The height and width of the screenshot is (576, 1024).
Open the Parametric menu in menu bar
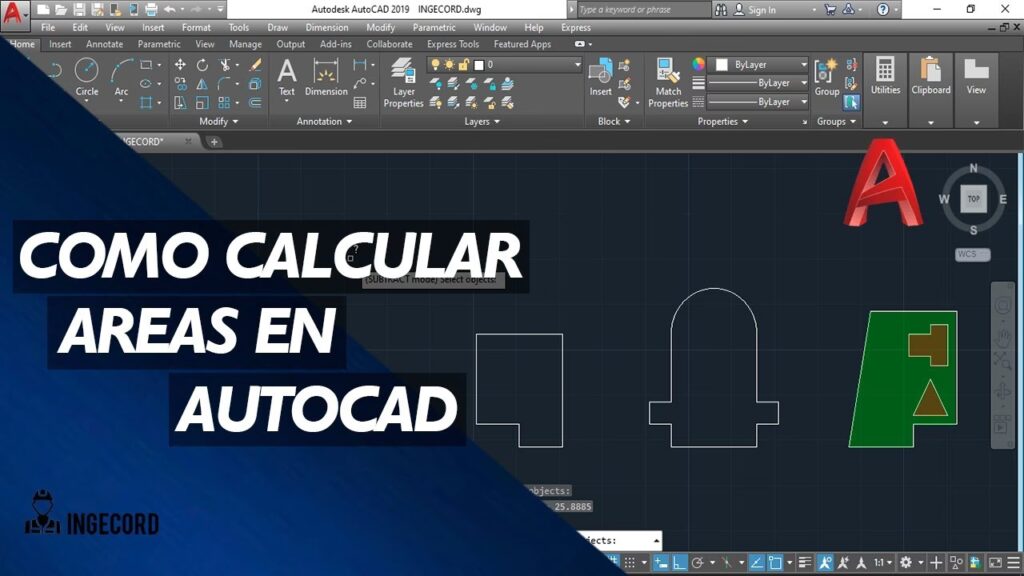pos(433,28)
